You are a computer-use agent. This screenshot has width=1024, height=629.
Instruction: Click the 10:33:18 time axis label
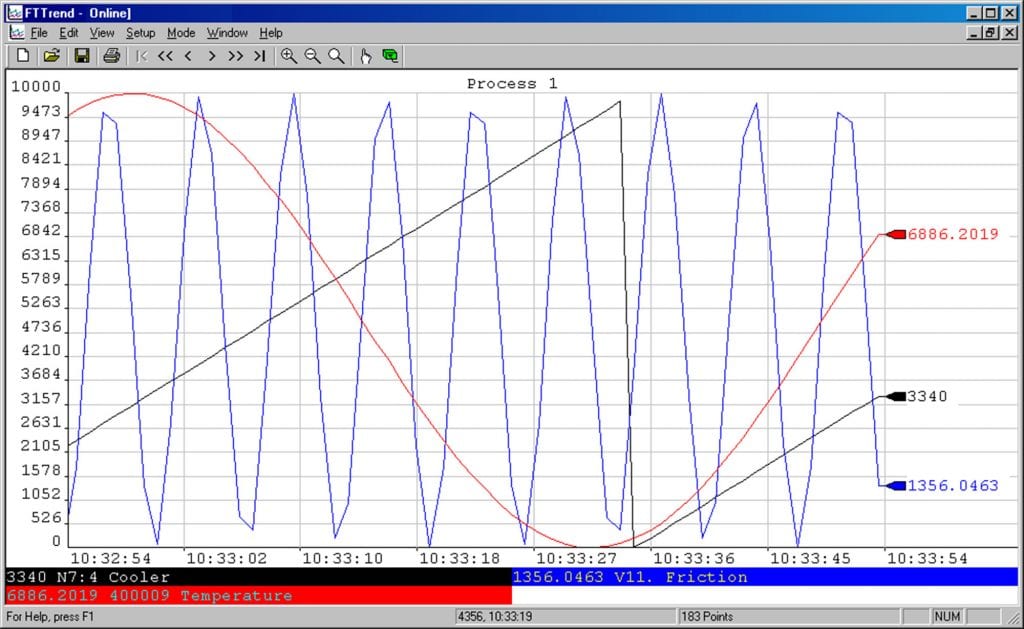459,558
